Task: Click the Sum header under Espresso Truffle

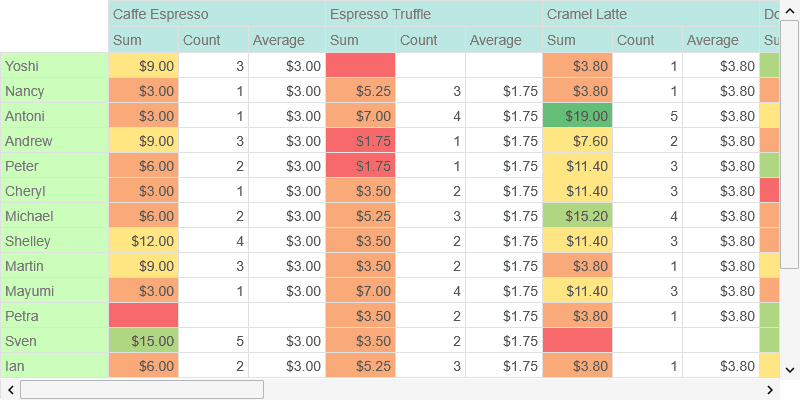Action: [x=360, y=40]
